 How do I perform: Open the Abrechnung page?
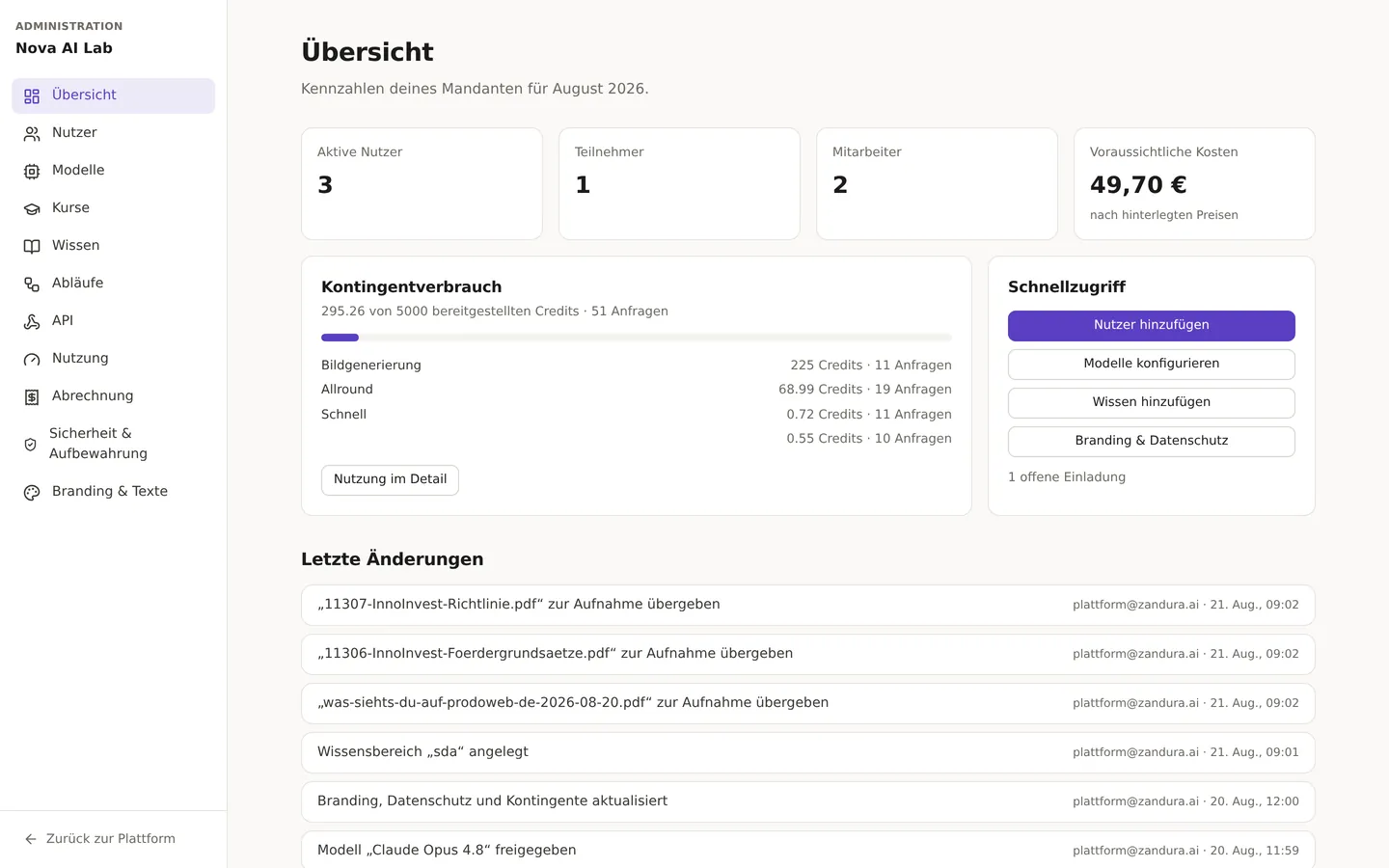[113, 396]
